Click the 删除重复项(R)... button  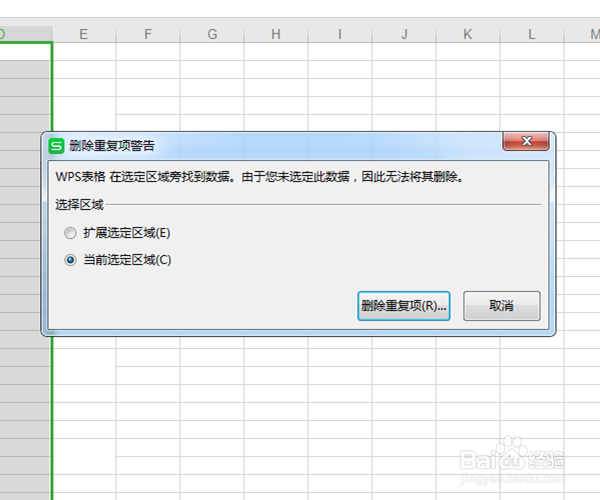point(404,306)
